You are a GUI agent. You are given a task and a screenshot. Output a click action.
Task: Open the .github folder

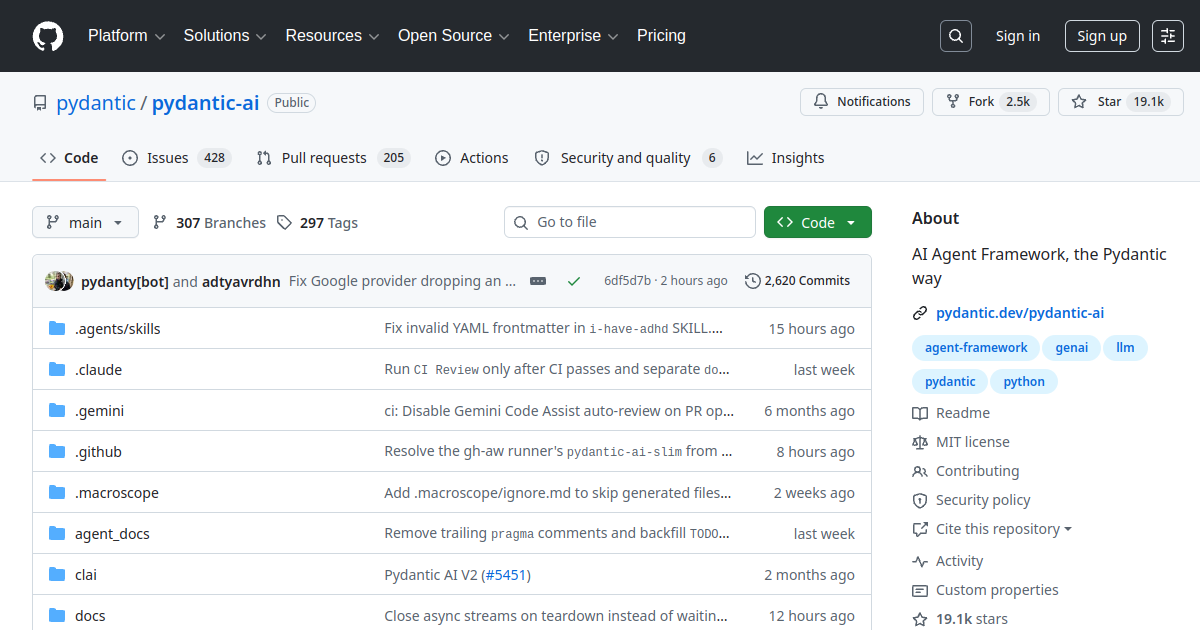(98, 452)
